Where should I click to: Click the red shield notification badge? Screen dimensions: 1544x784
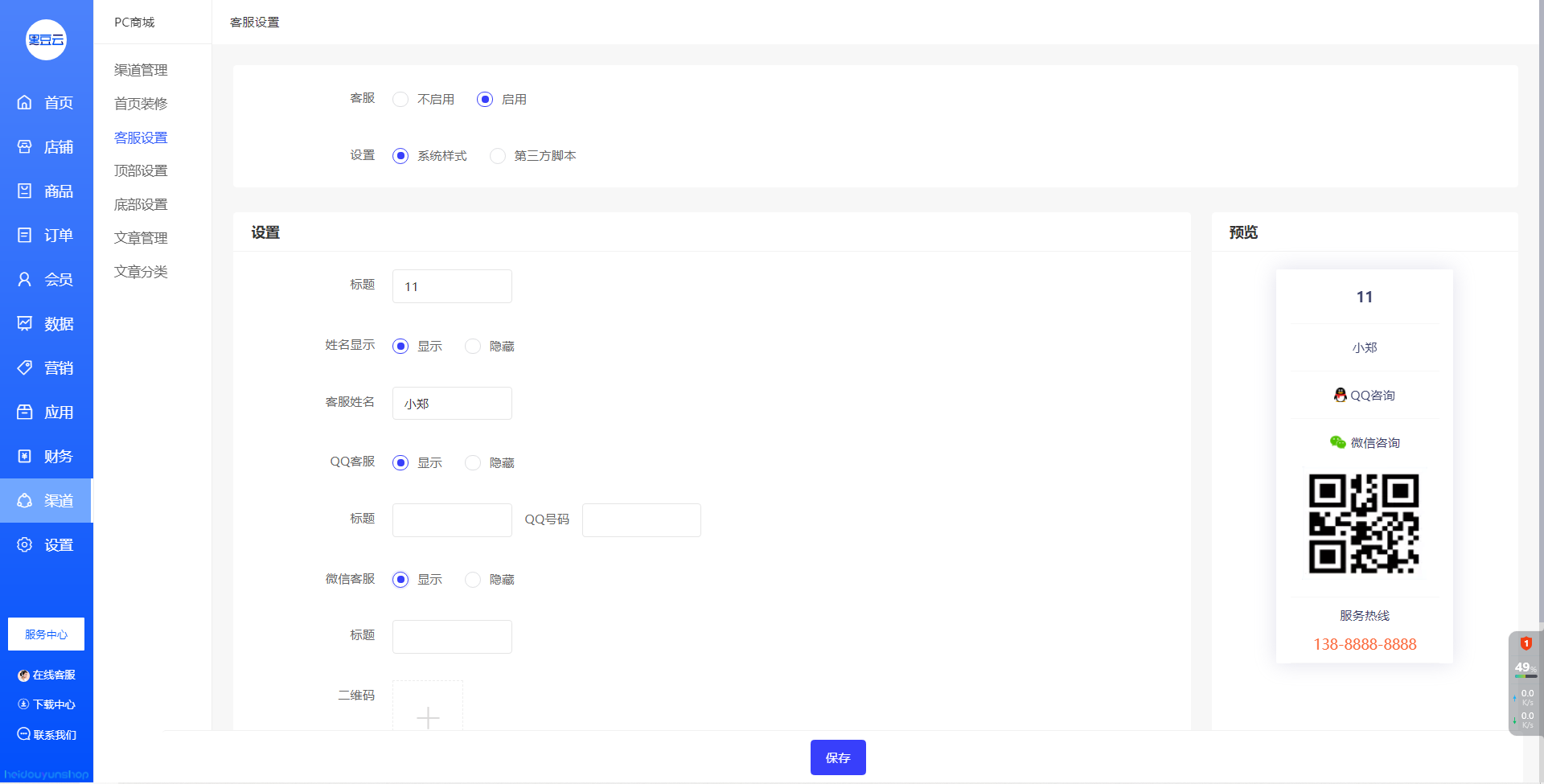pos(1526,643)
